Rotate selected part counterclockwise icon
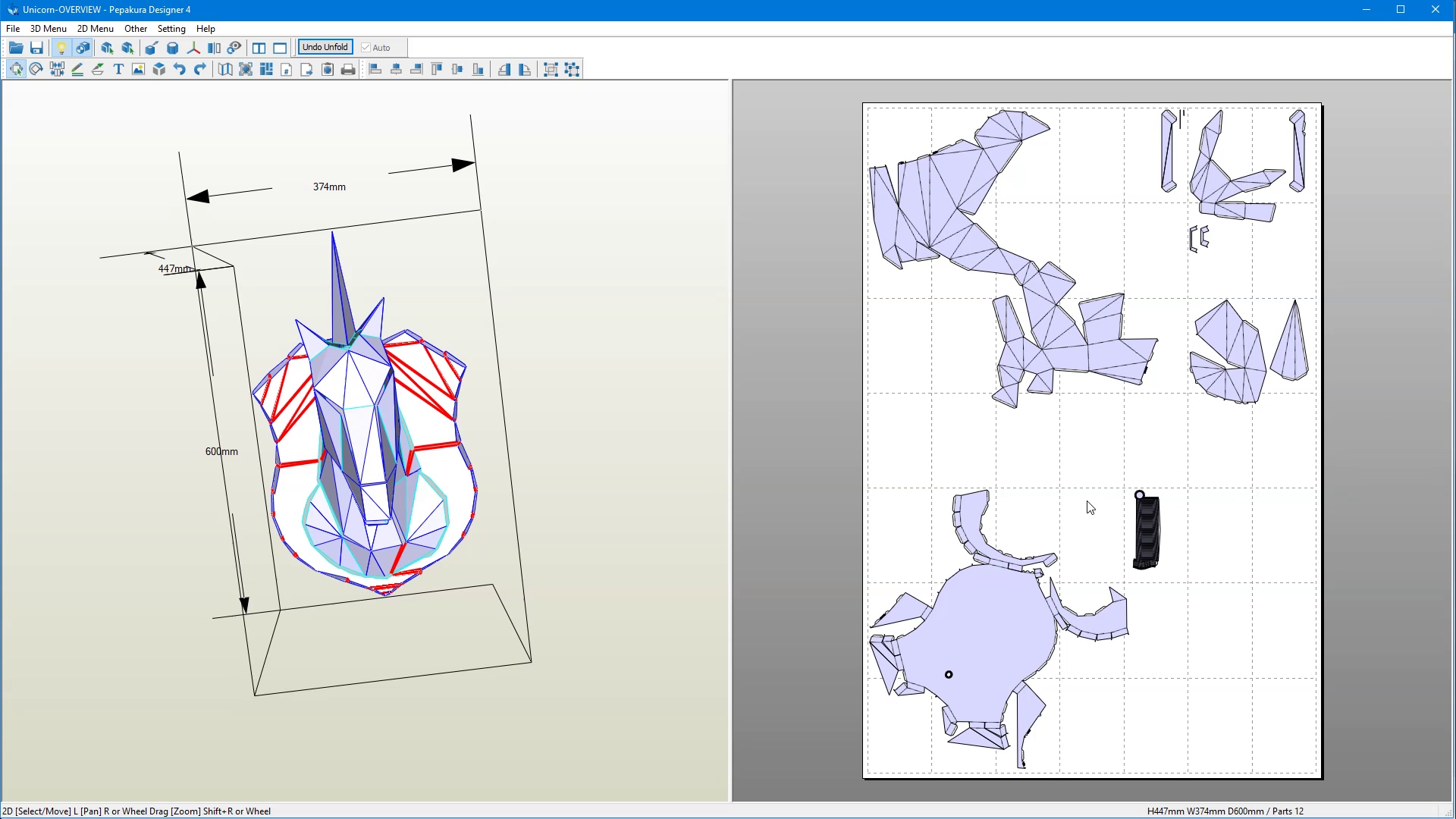 coord(504,69)
